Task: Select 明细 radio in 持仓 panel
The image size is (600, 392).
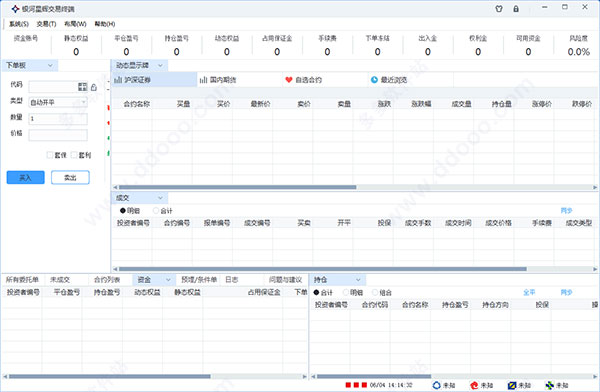Action: 346,292
